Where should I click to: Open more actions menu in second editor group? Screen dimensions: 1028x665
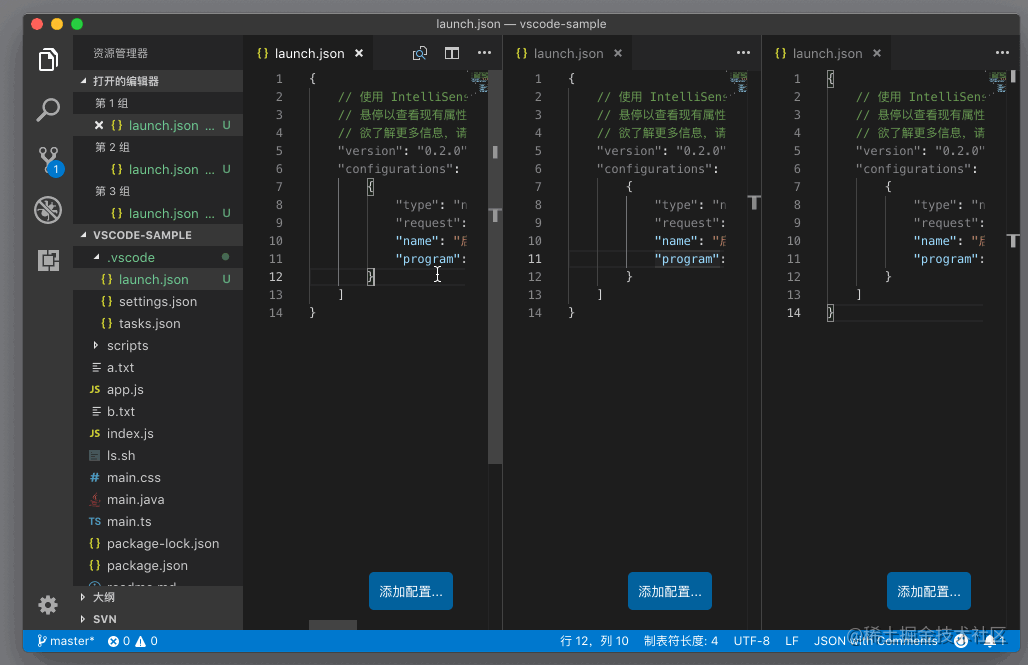743,53
